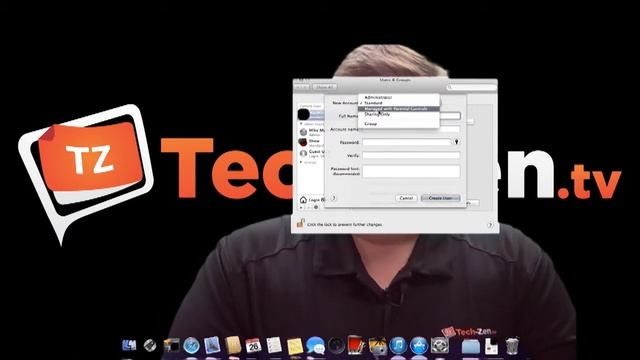Choose Standard account type

click(398, 103)
